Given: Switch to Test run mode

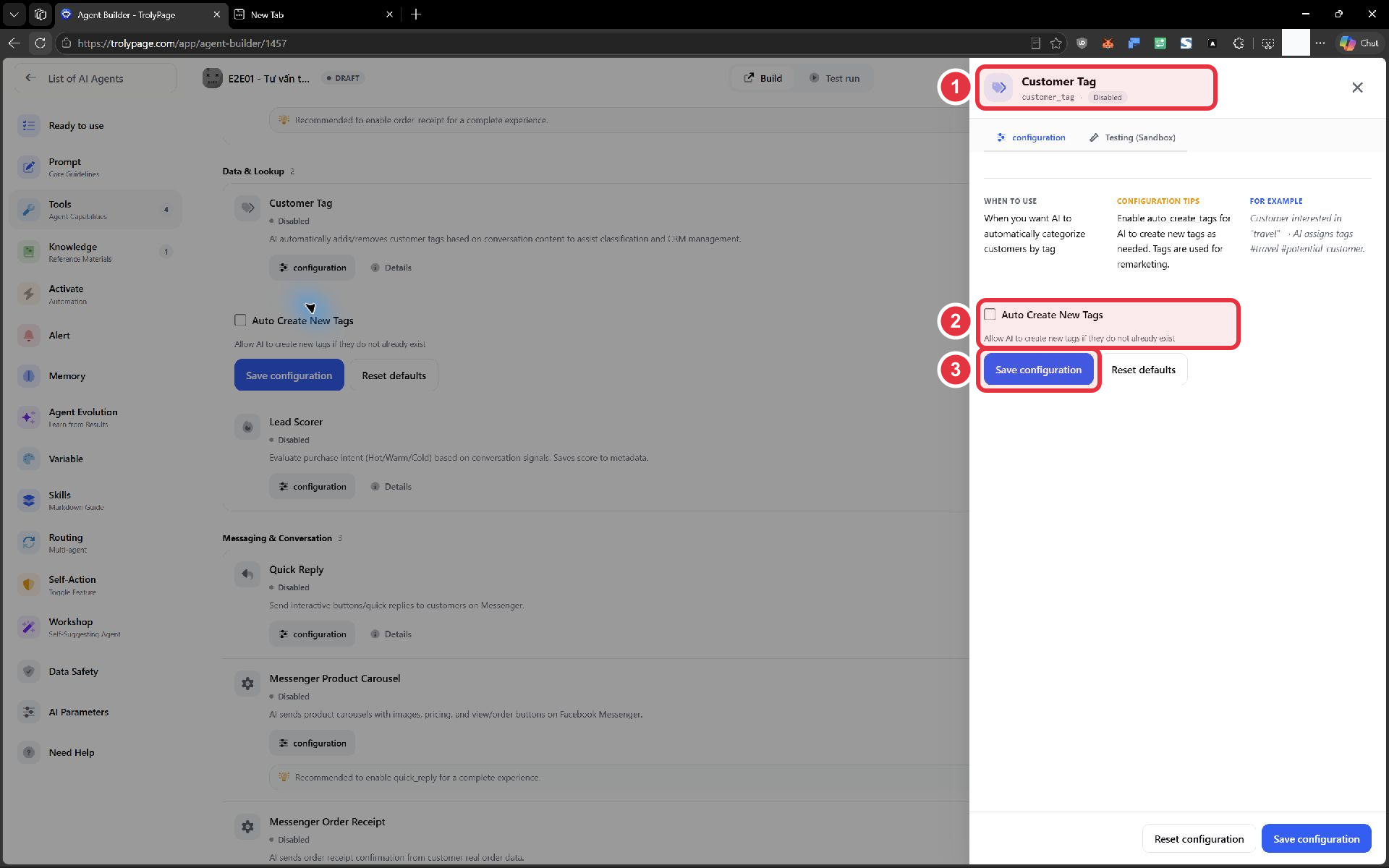Looking at the screenshot, I should coord(834,78).
